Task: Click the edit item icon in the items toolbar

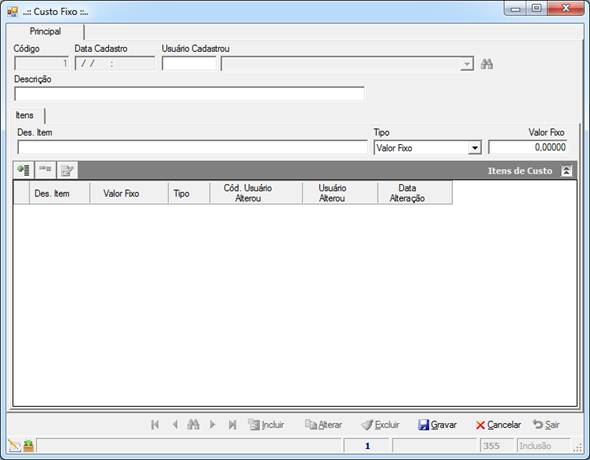Action: click(67, 170)
